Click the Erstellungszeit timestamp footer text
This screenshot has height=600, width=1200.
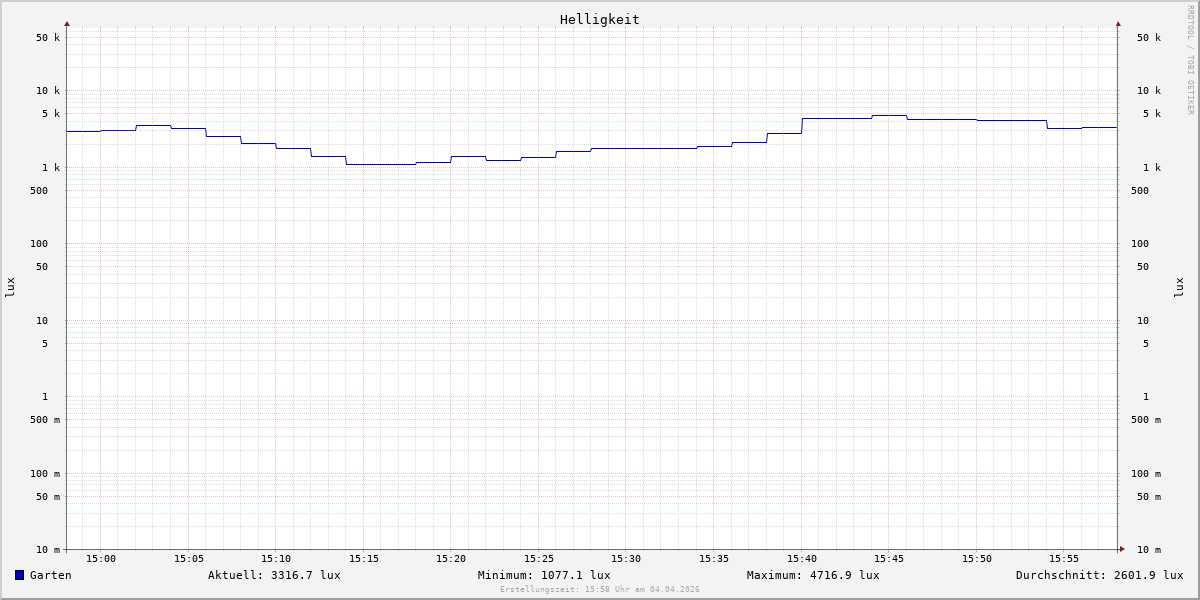click(x=600, y=590)
